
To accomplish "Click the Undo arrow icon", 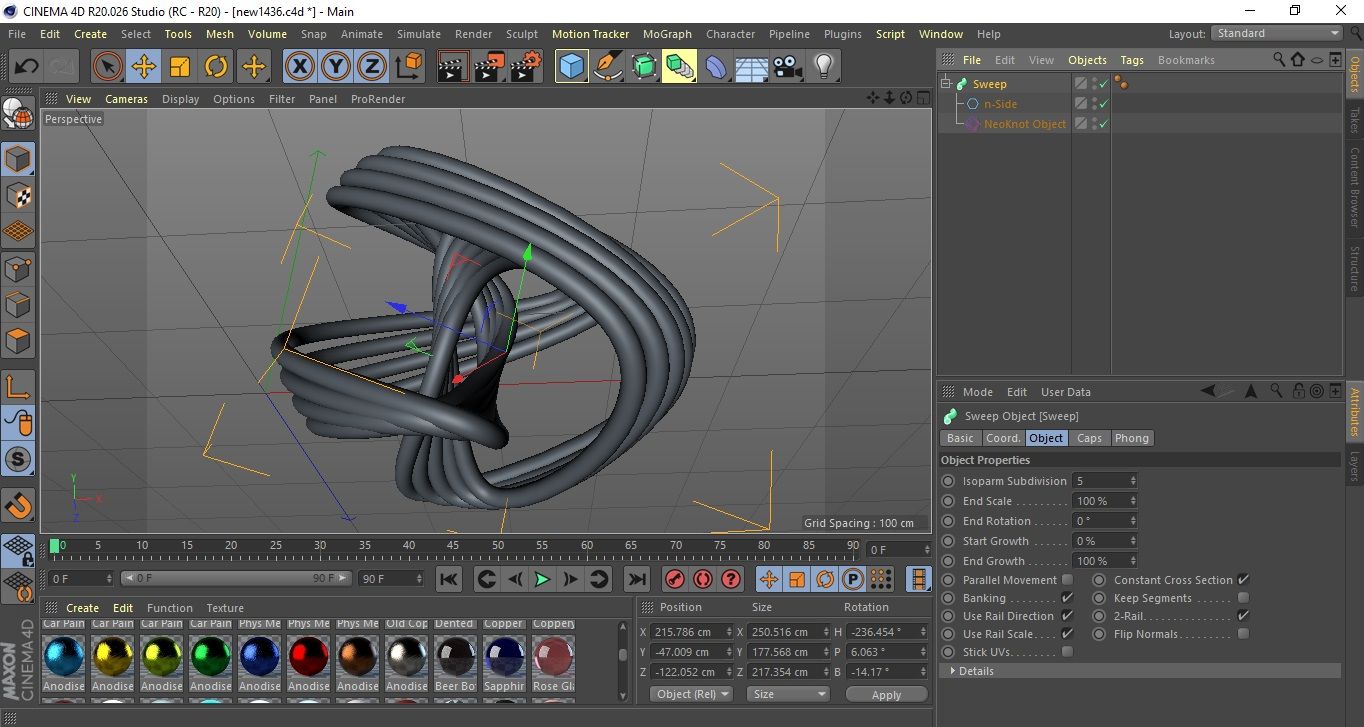I will pyautogui.click(x=27, y=67).
